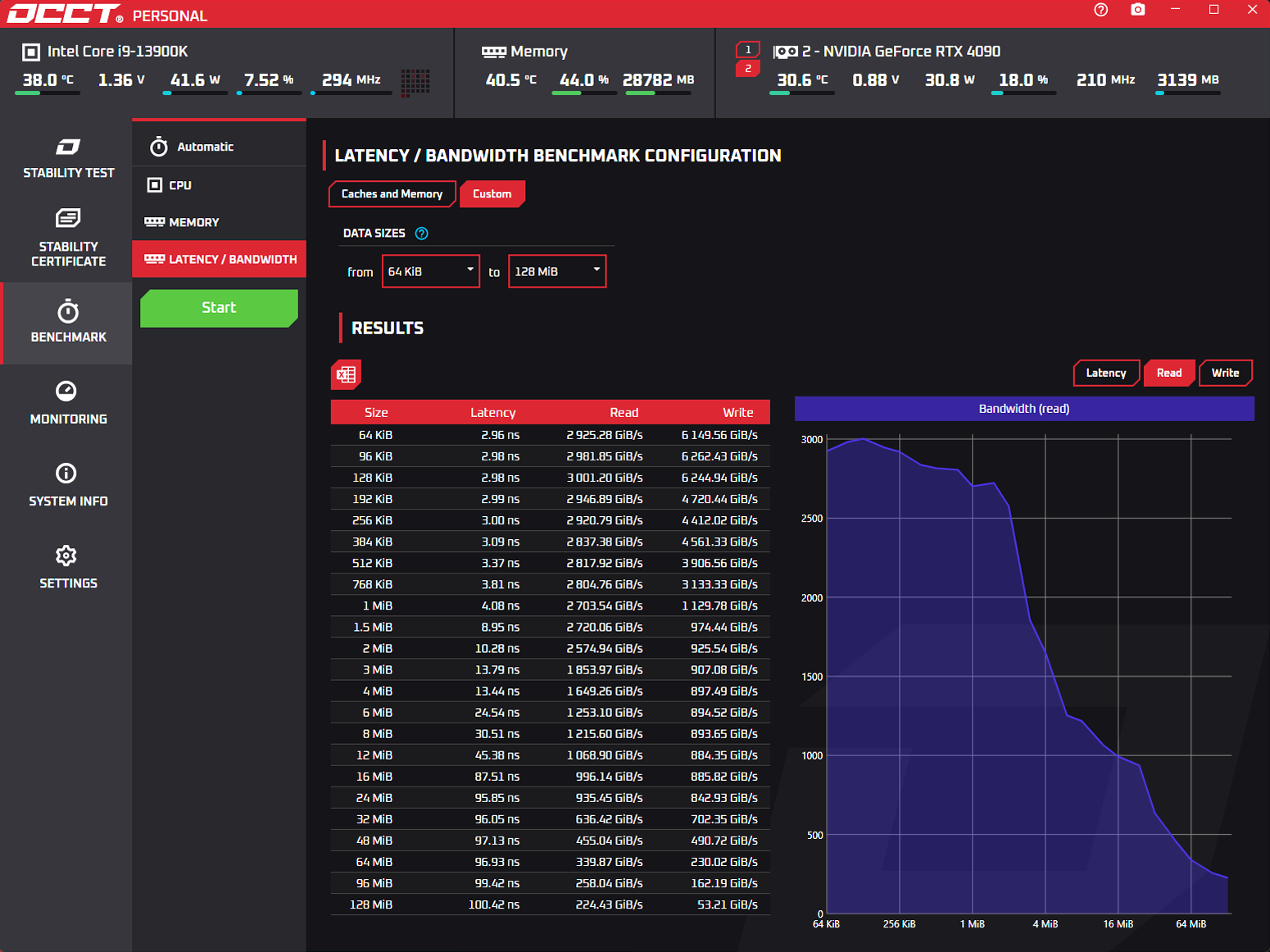Click the CPU power 41.6 W reading
1270x952 pixels.
click(x=195, y=80)
